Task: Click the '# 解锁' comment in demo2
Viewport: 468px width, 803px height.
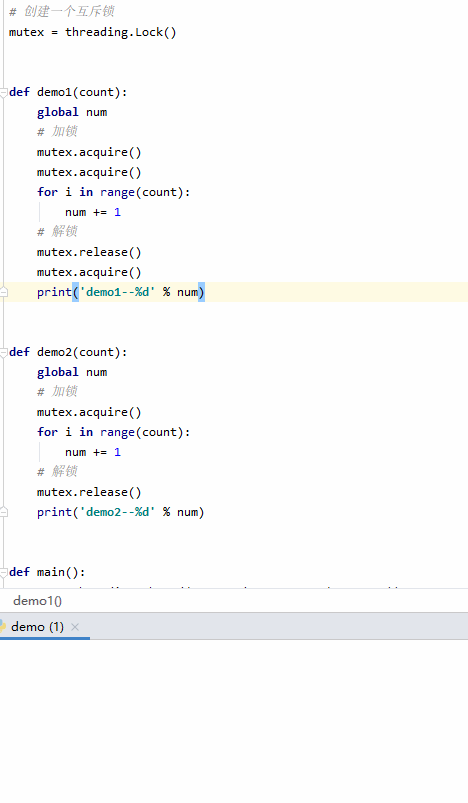Action: (57, 471)
